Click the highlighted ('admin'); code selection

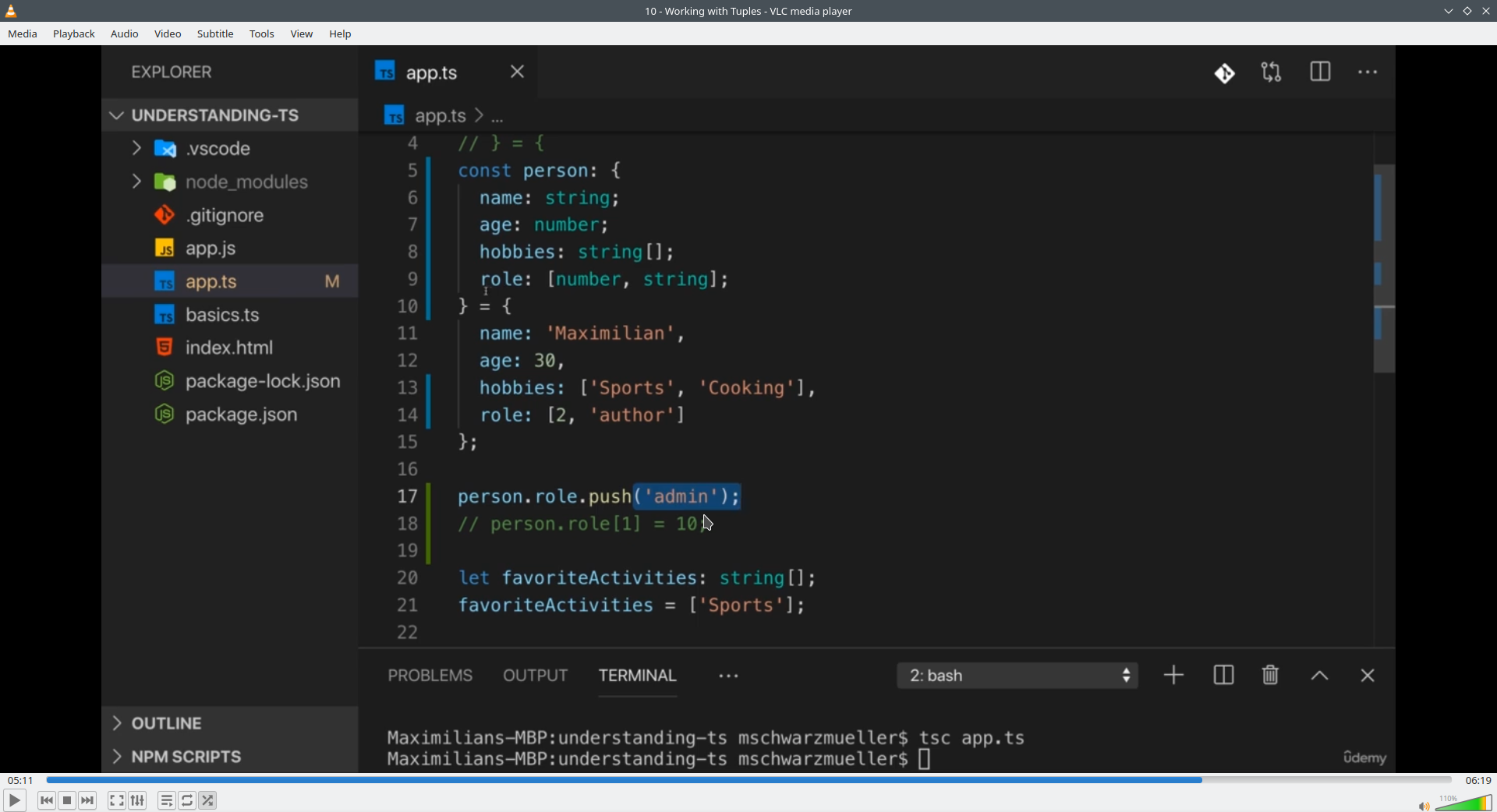687,496
